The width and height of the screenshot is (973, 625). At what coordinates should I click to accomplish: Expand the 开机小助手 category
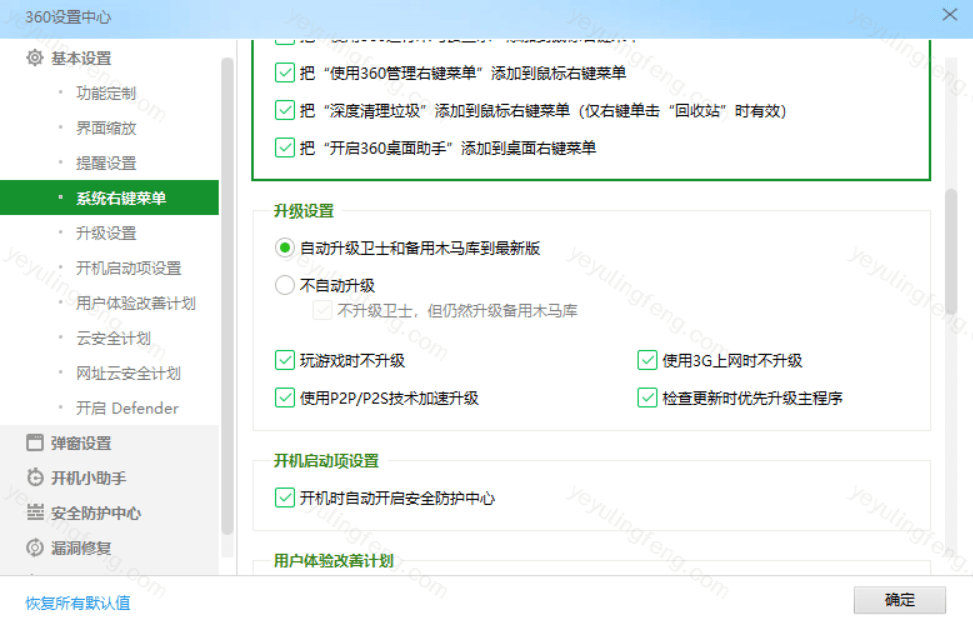(x=89, y=478)
